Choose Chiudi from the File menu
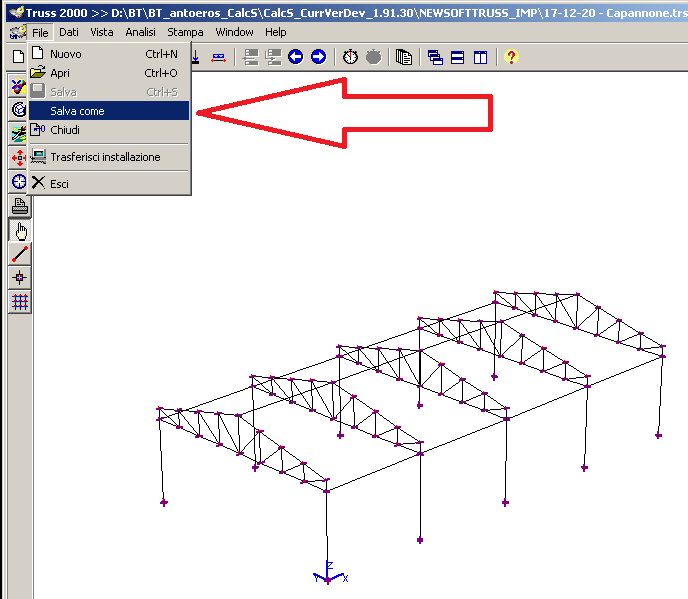This screenshot has height=599, width=688. click(109, 130)
